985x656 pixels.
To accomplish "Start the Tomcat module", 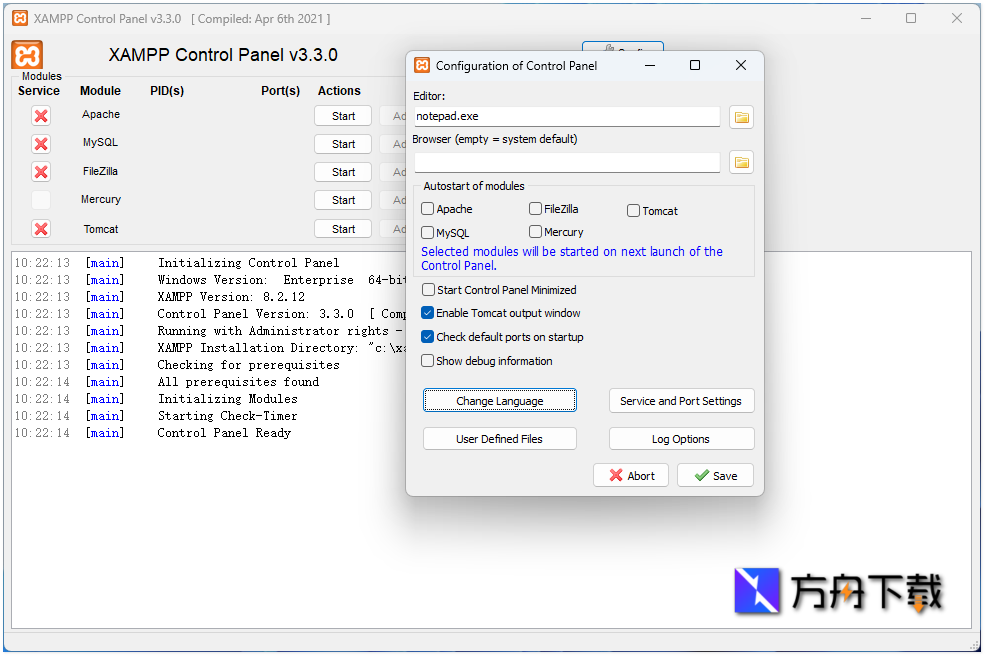I will pos(343,229).
